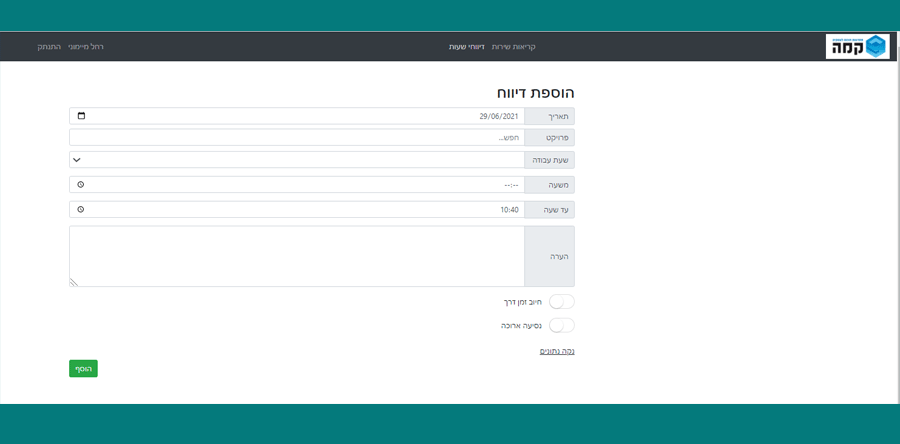Click the נקה נתונים link
The width and height of the screenshot is (900, 444).
pyautogui.click(x=557, y=351)
